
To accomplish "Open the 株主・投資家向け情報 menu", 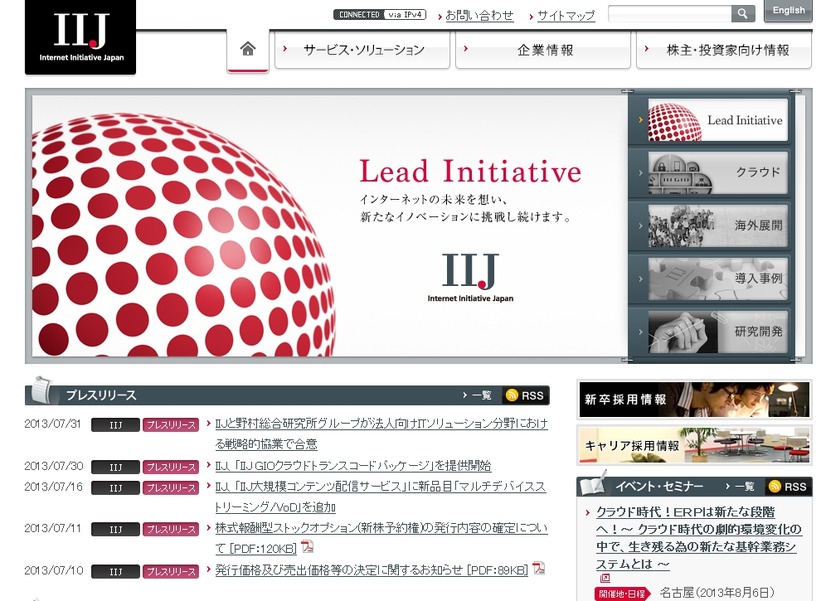I will [x=724, y=50].
